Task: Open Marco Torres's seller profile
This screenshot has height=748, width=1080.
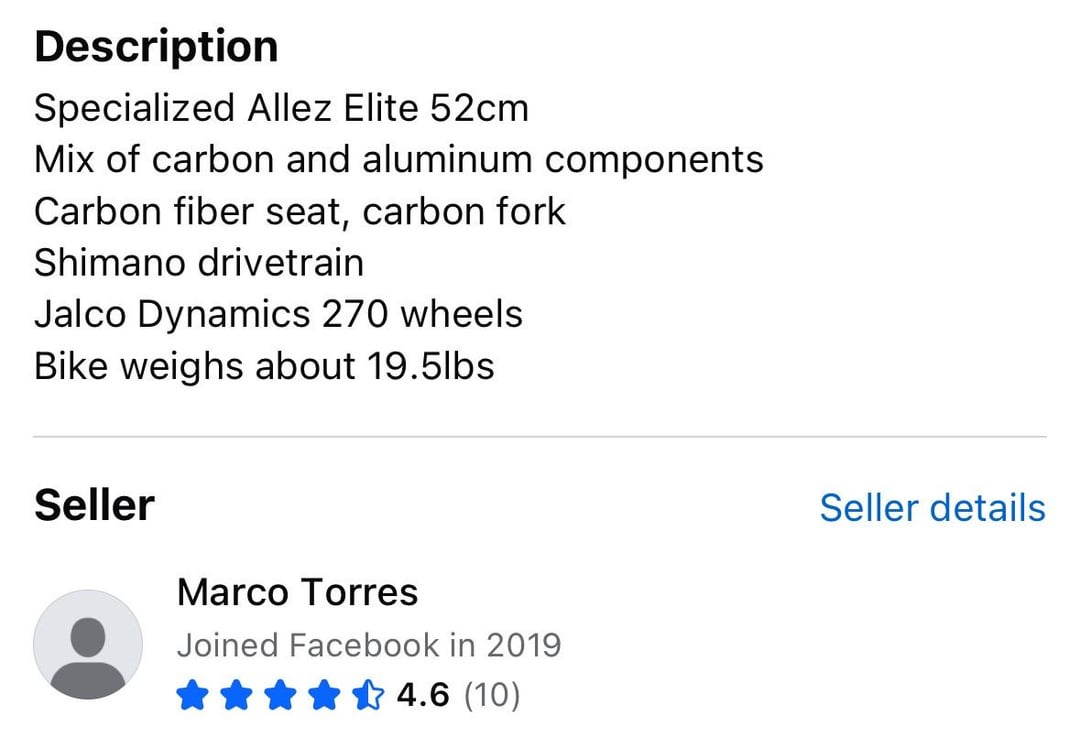Action: [297, 593]
